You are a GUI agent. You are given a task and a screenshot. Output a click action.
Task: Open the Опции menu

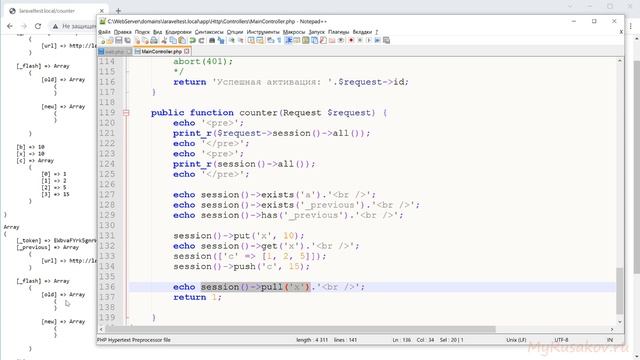(x=235, y=32)
